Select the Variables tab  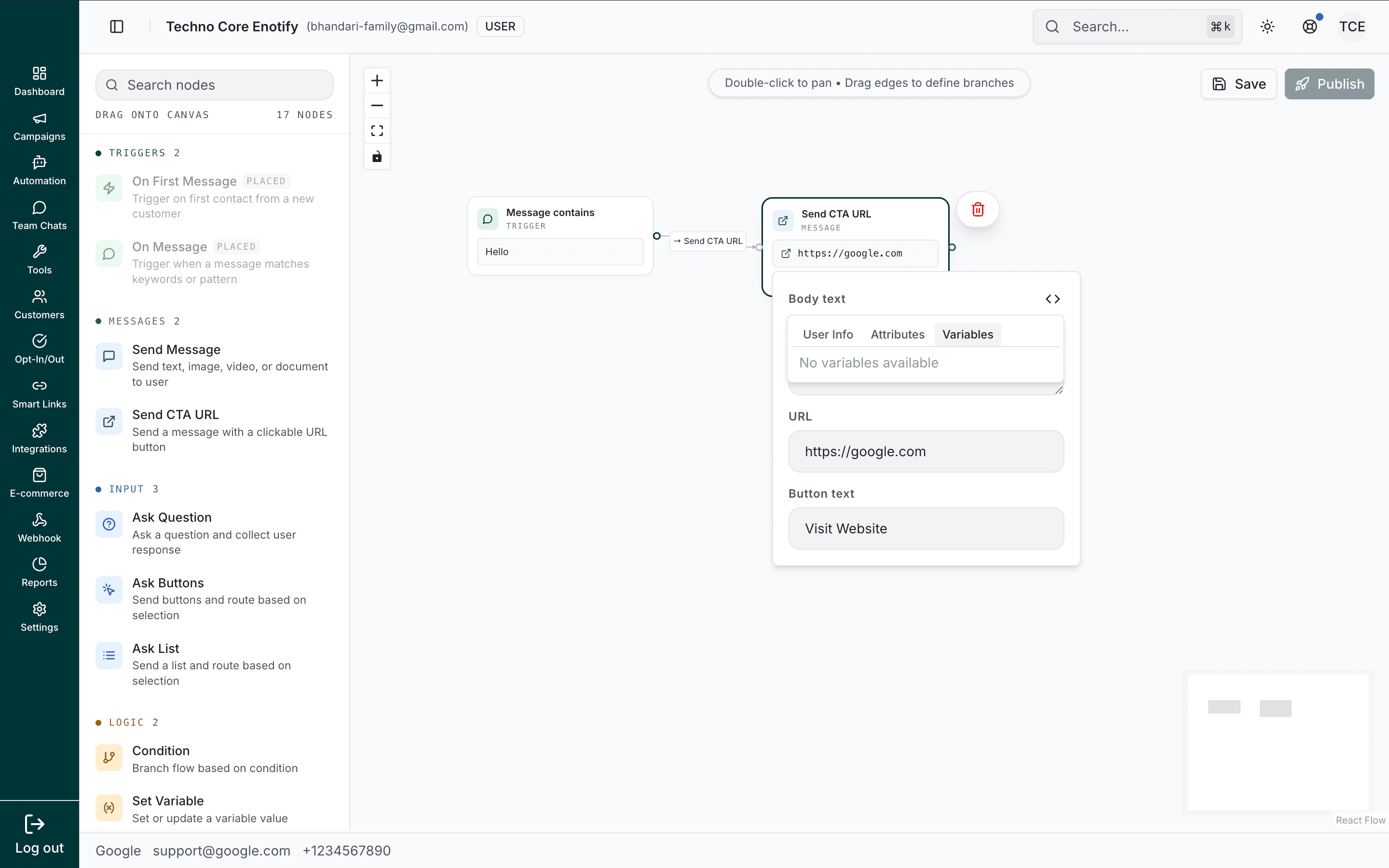coord(967,335)
